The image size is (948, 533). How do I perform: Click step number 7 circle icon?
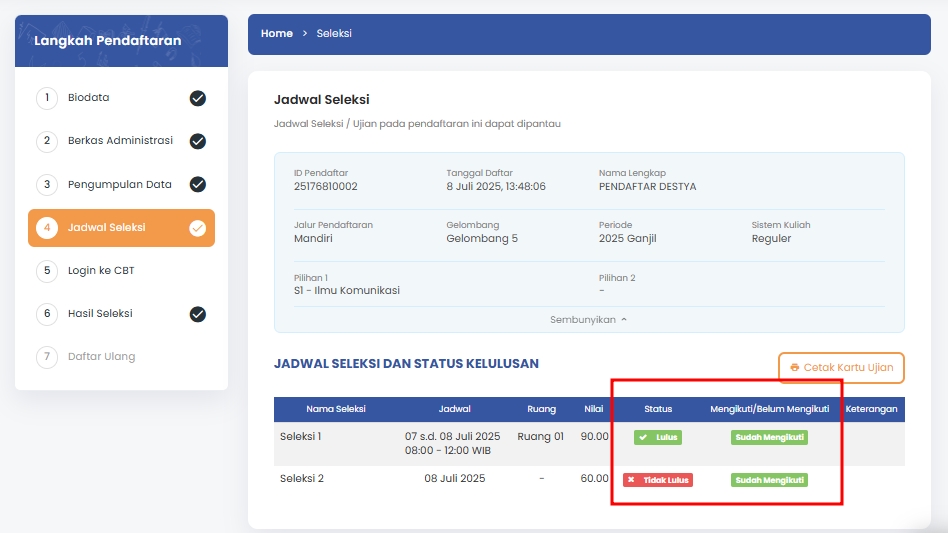click(x=46, y=357)
